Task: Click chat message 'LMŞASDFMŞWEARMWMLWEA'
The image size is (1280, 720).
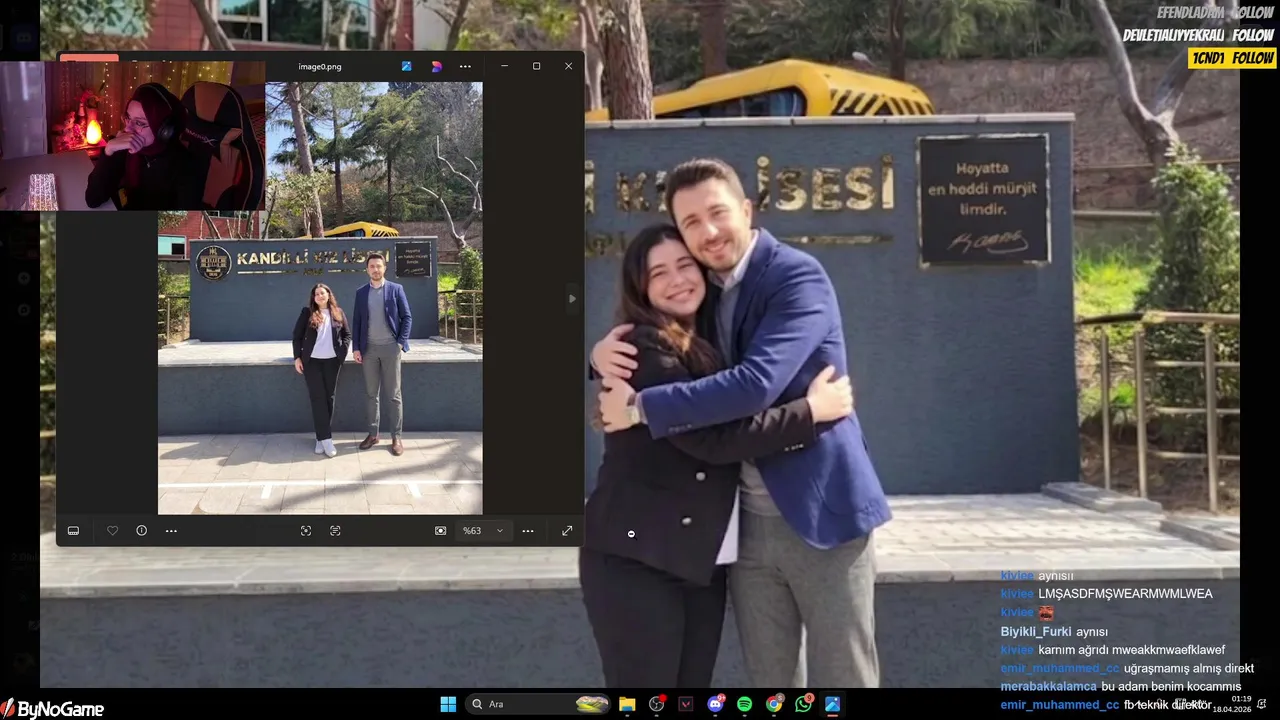Action: point(1125,594)
